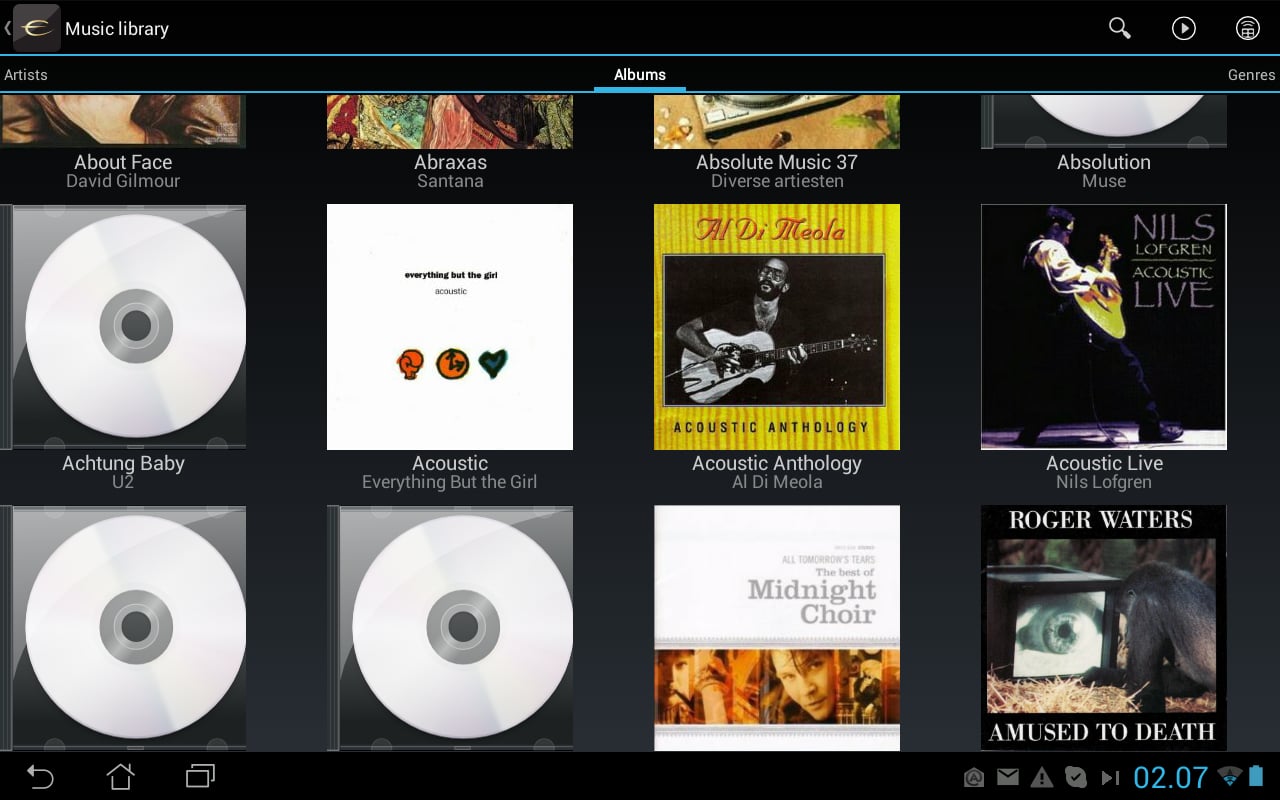The height and width of the screenshot is (800, 1280).
Task: Open Nils Lofgren Acoustic Live cover
Action: [1104, 327]
